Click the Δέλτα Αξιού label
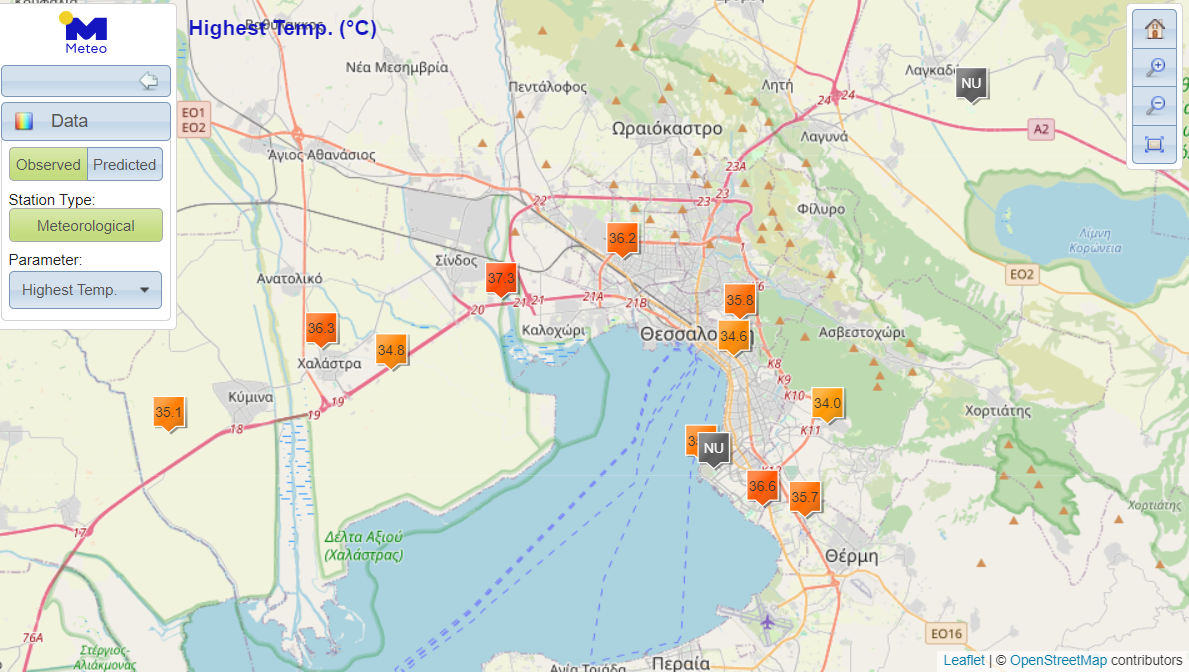This screenshot has width=1189, height=672. click(x=363, y=546)
